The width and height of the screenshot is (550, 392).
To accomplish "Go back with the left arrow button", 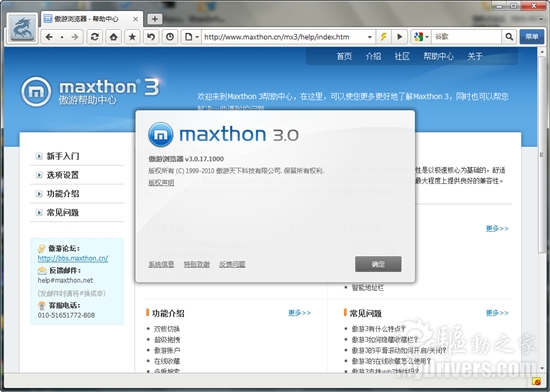I will 49,37.
